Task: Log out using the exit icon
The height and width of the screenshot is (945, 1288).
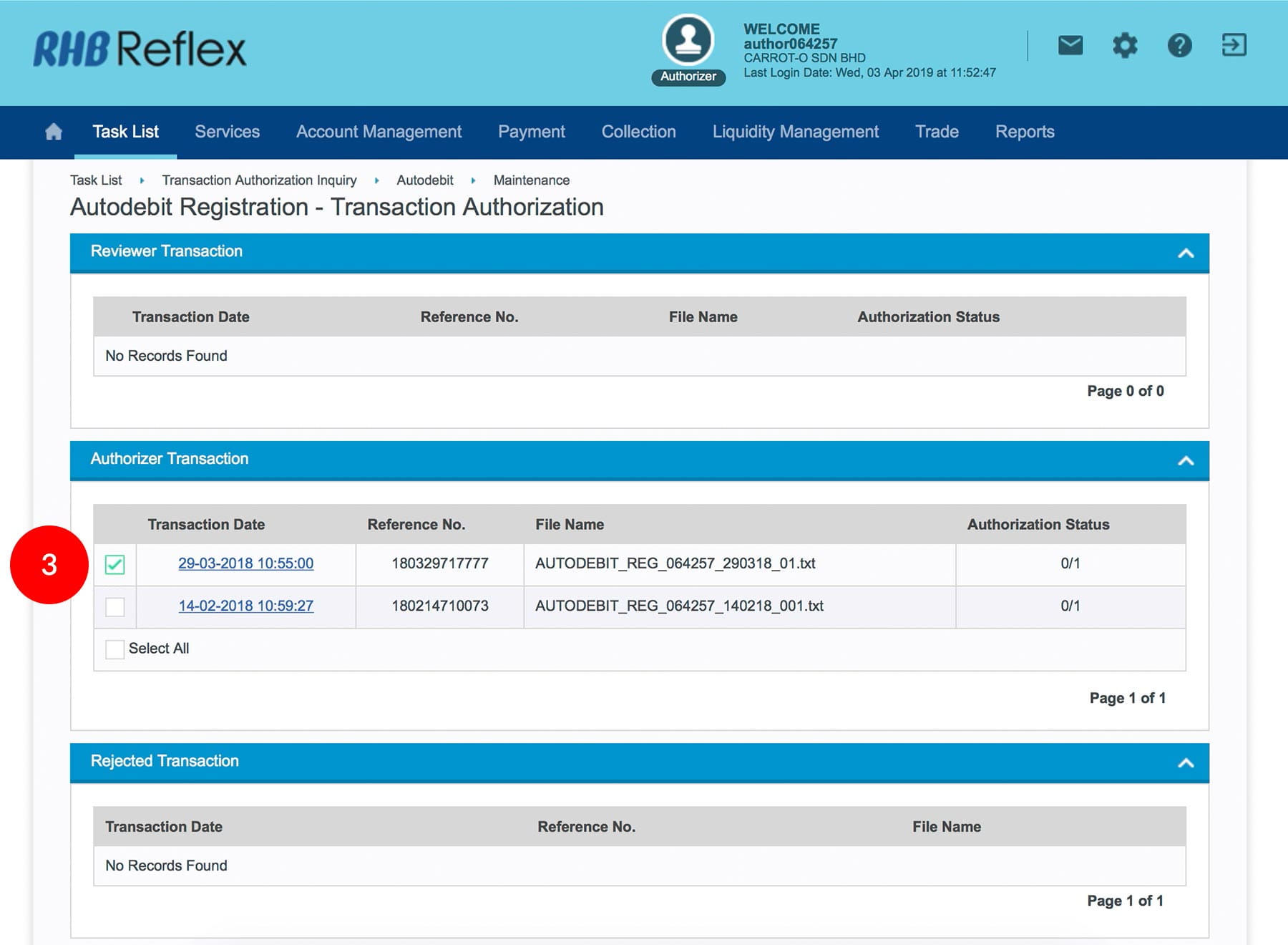Action: coord(1234,45)
